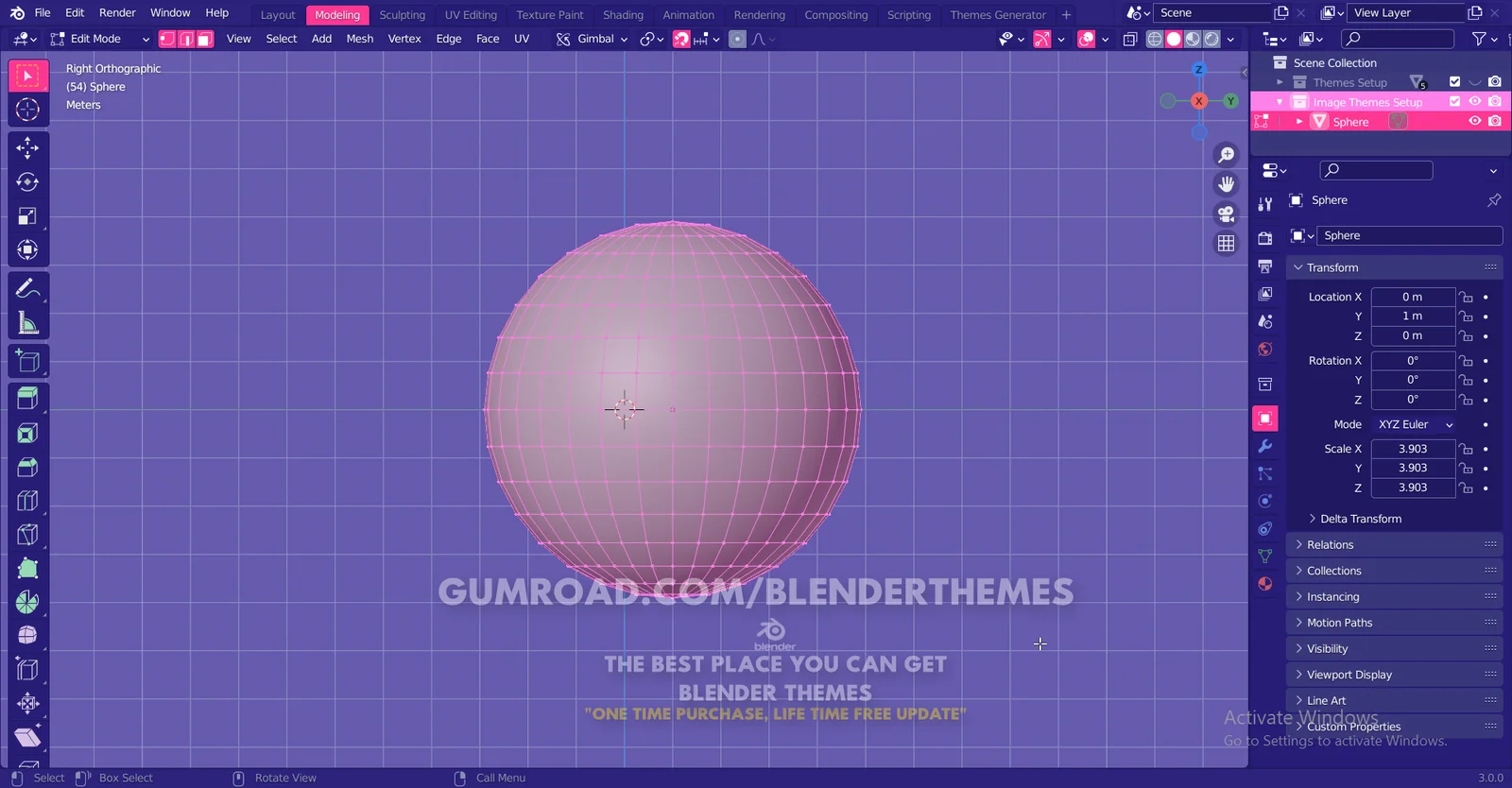Toggle the camera view icon
This screenshot has height=788, width=1512.
[x=1226, y=214]
